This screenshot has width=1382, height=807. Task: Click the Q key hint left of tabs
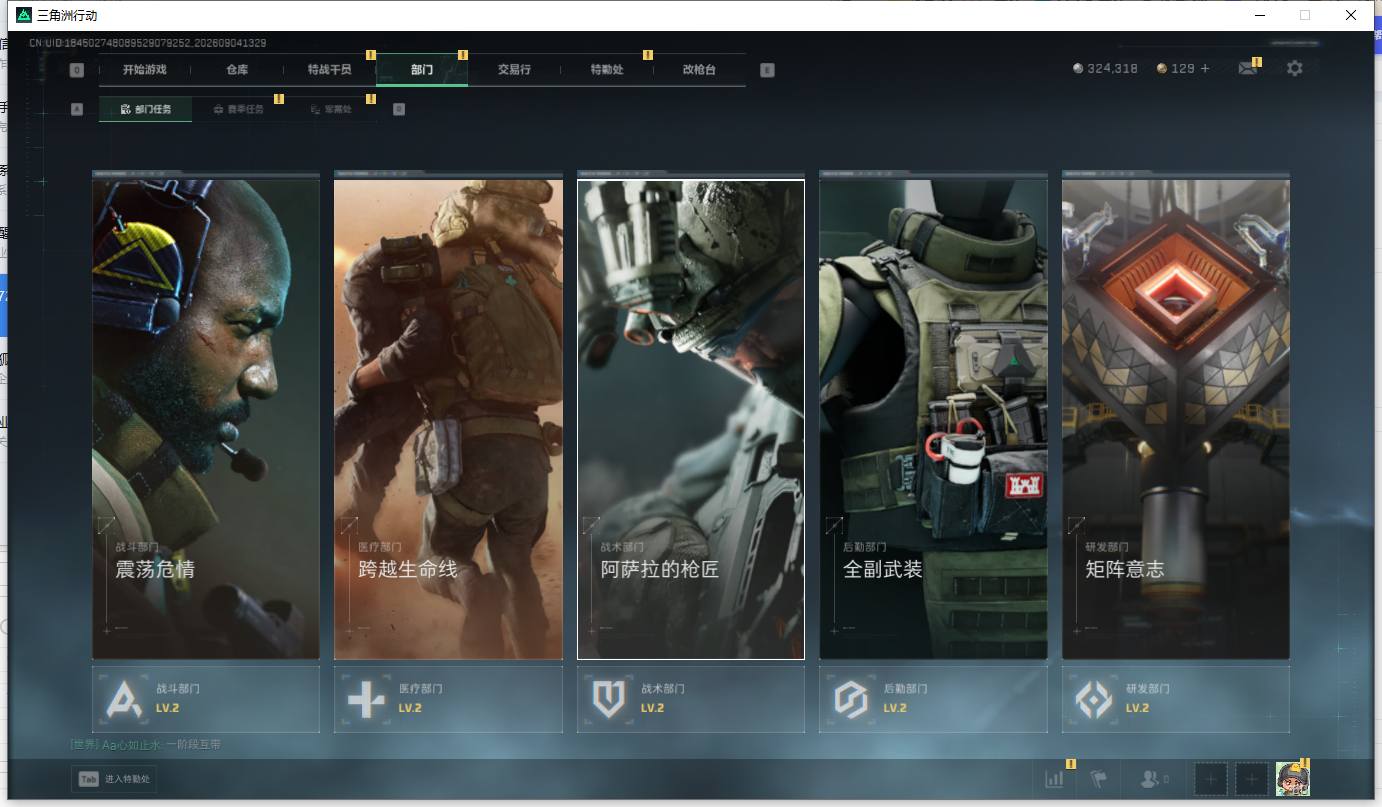(x=77, y=70)
